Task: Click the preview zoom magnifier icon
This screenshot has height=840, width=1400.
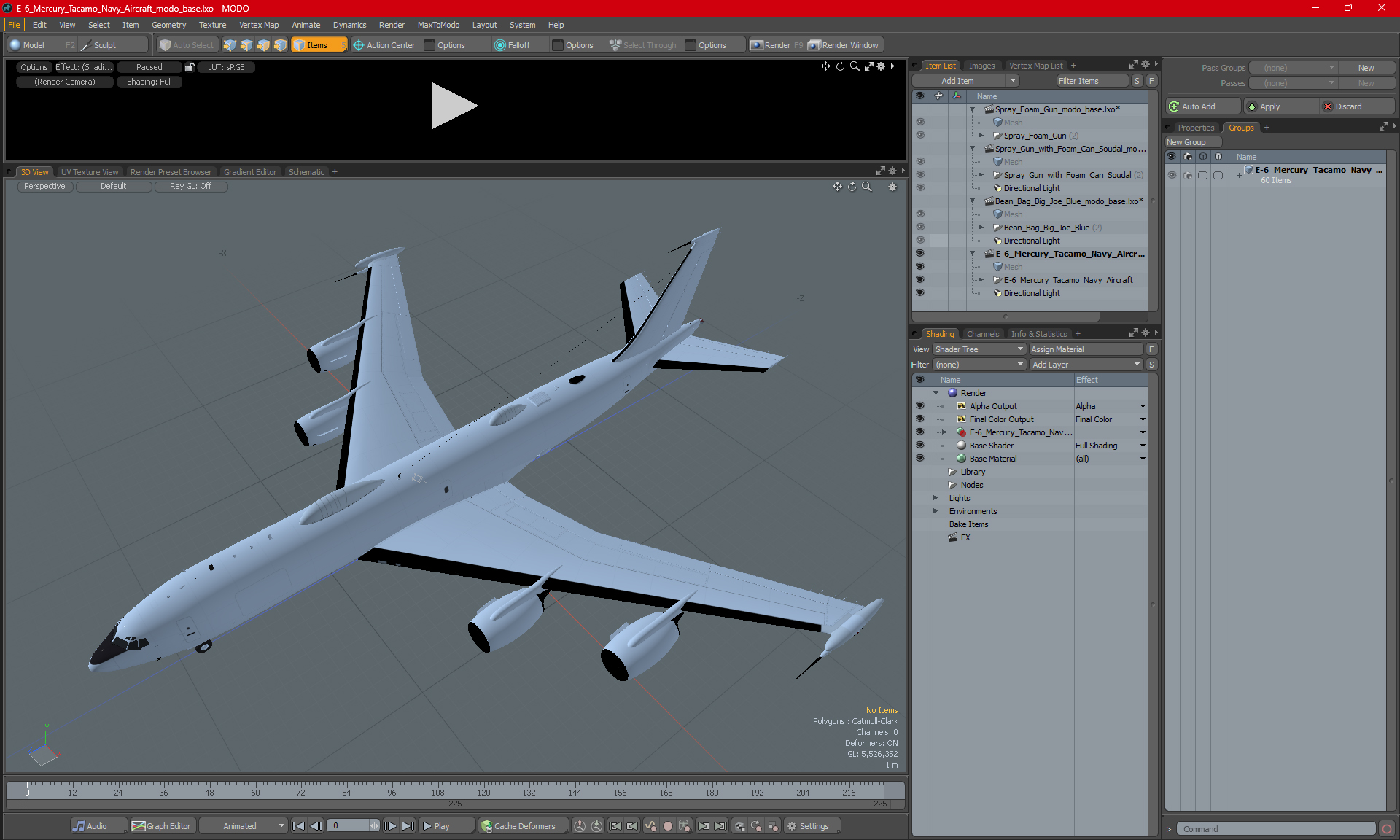Action: click(x=855, y=66)
